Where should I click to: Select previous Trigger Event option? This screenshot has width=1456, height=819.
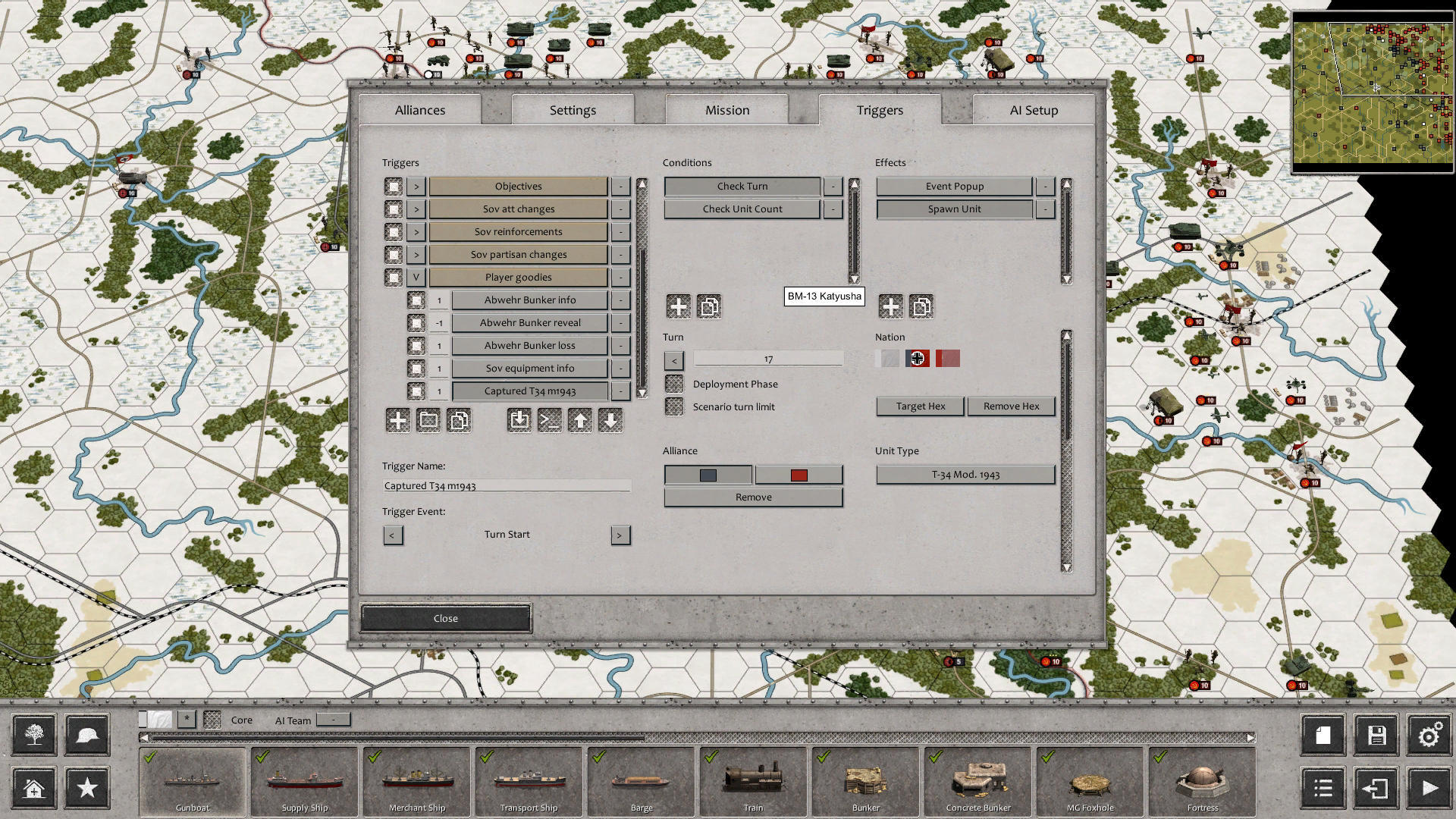393,535
